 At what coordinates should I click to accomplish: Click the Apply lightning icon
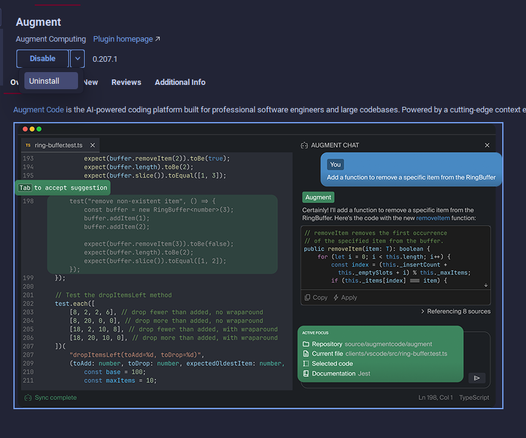336,297
